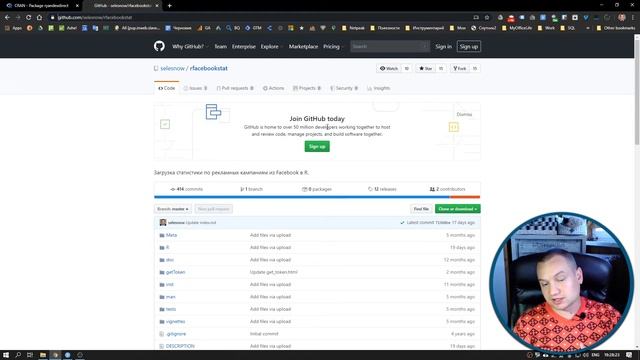Star the rfacebookstat repository
640x360 pixels.
pos(425,69)
